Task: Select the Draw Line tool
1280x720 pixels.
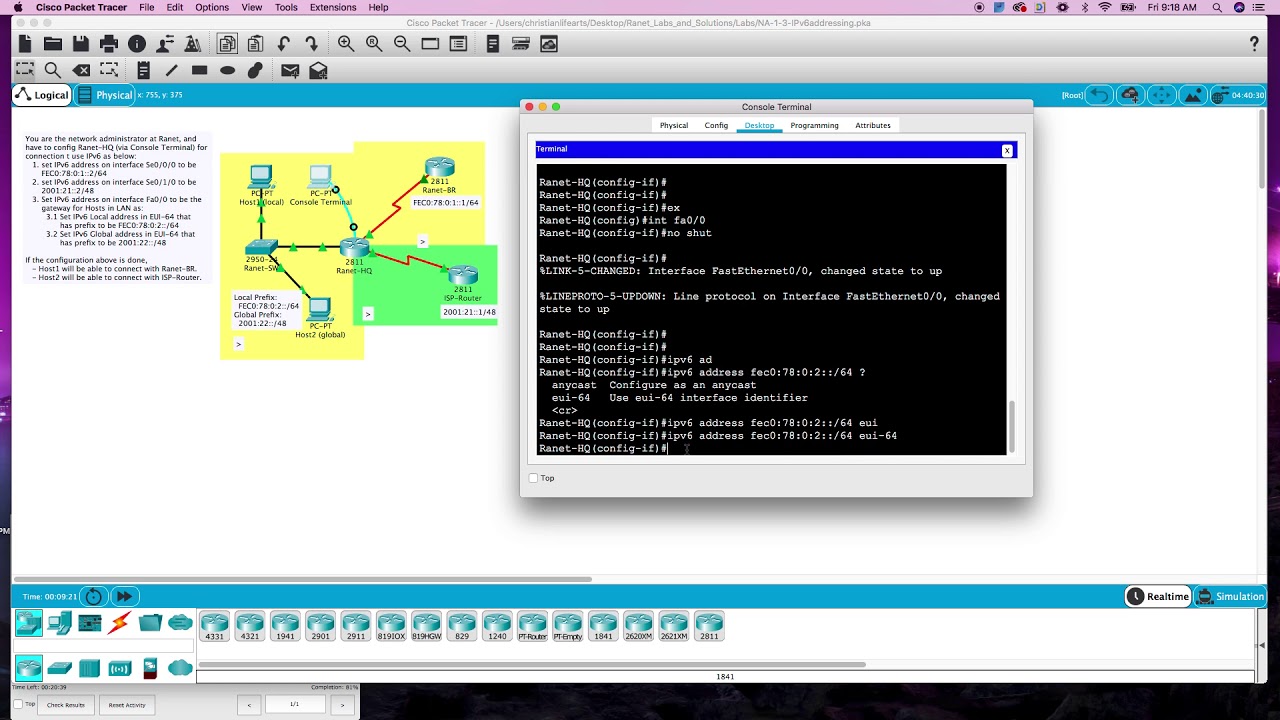Action: 171,70
